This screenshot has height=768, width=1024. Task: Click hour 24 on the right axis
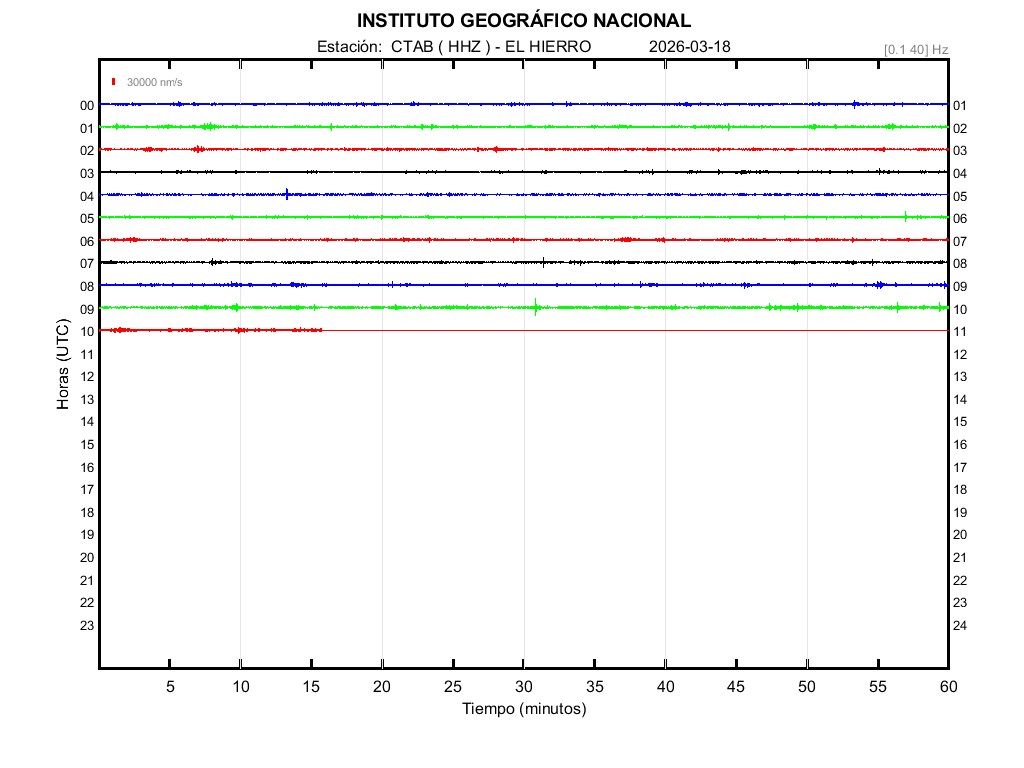[960, 626]
